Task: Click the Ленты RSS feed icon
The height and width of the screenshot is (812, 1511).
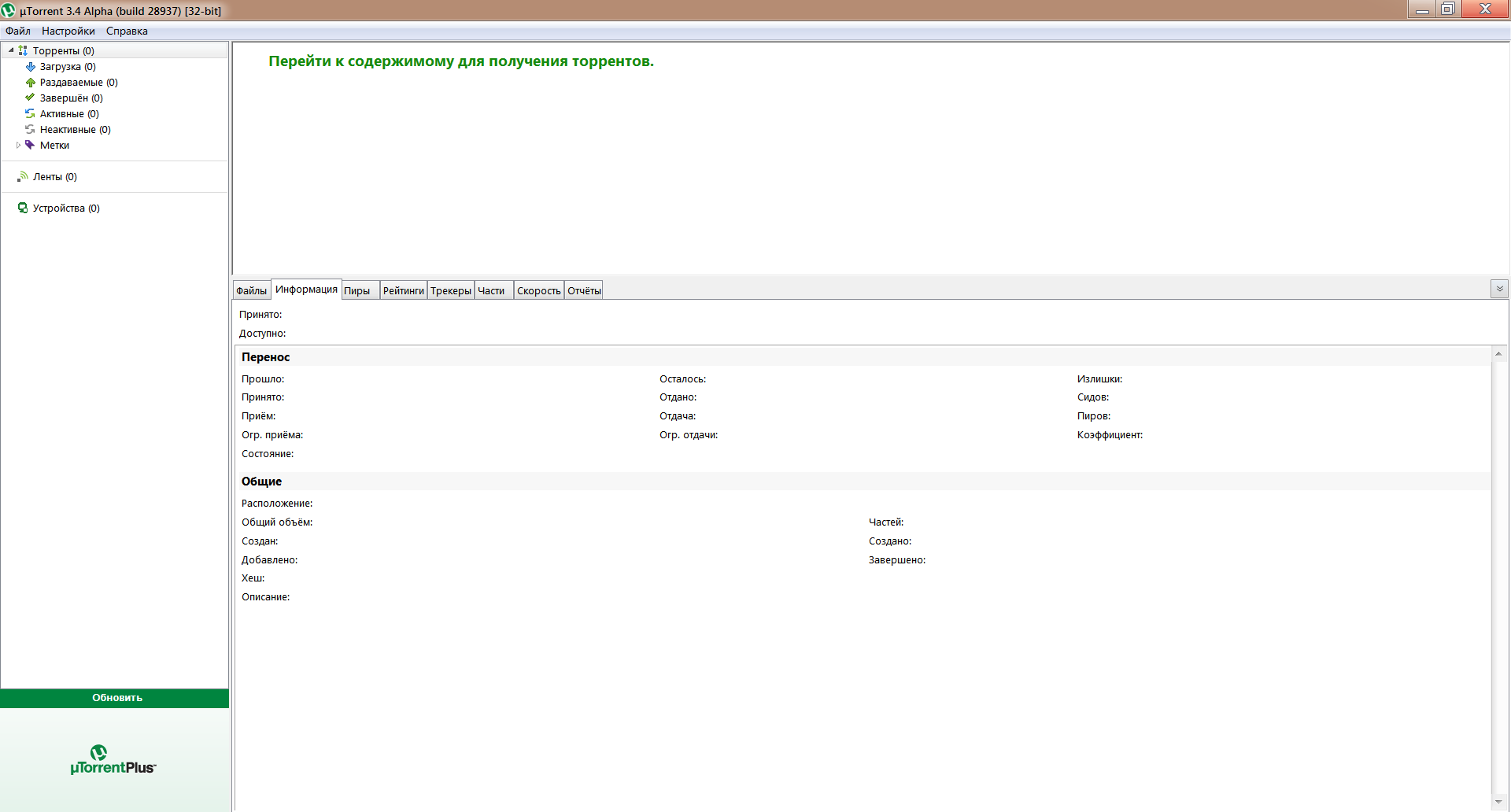Action: pos(23,177)
